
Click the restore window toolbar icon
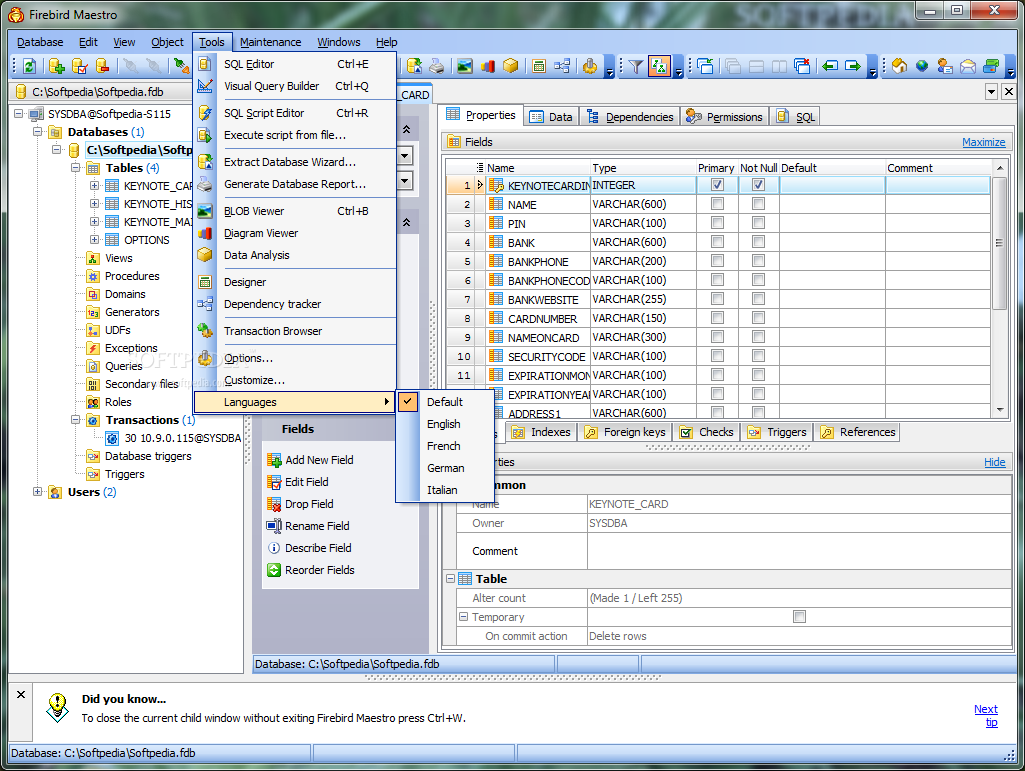[705, 66]
